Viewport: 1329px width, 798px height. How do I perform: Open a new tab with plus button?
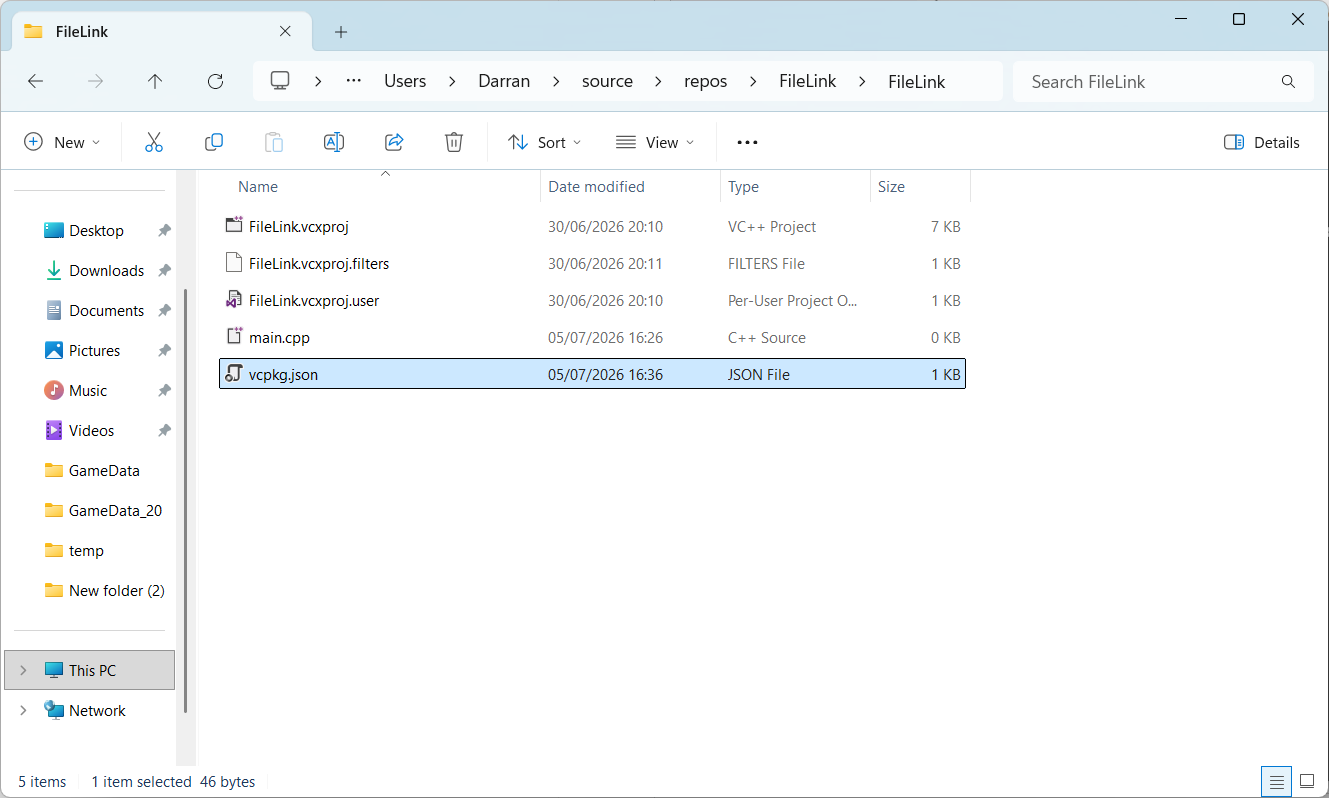[x=341, y=32]
